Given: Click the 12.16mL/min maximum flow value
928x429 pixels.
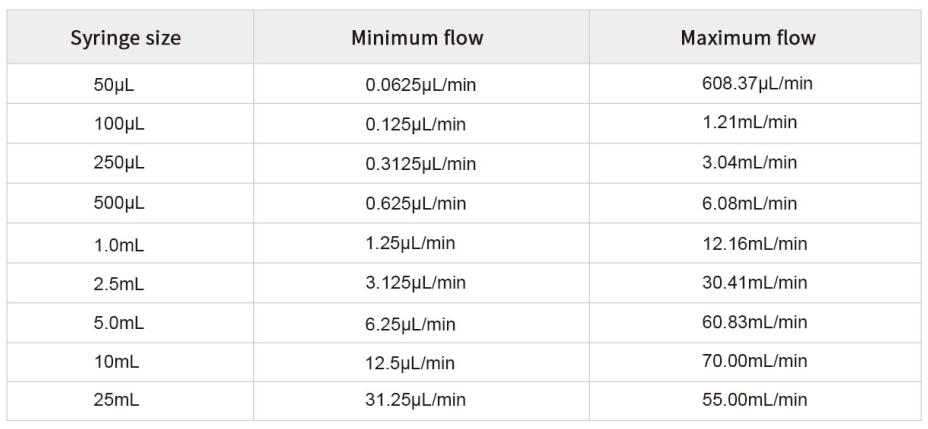Looking at the screenshot, I should coord(754,243).
